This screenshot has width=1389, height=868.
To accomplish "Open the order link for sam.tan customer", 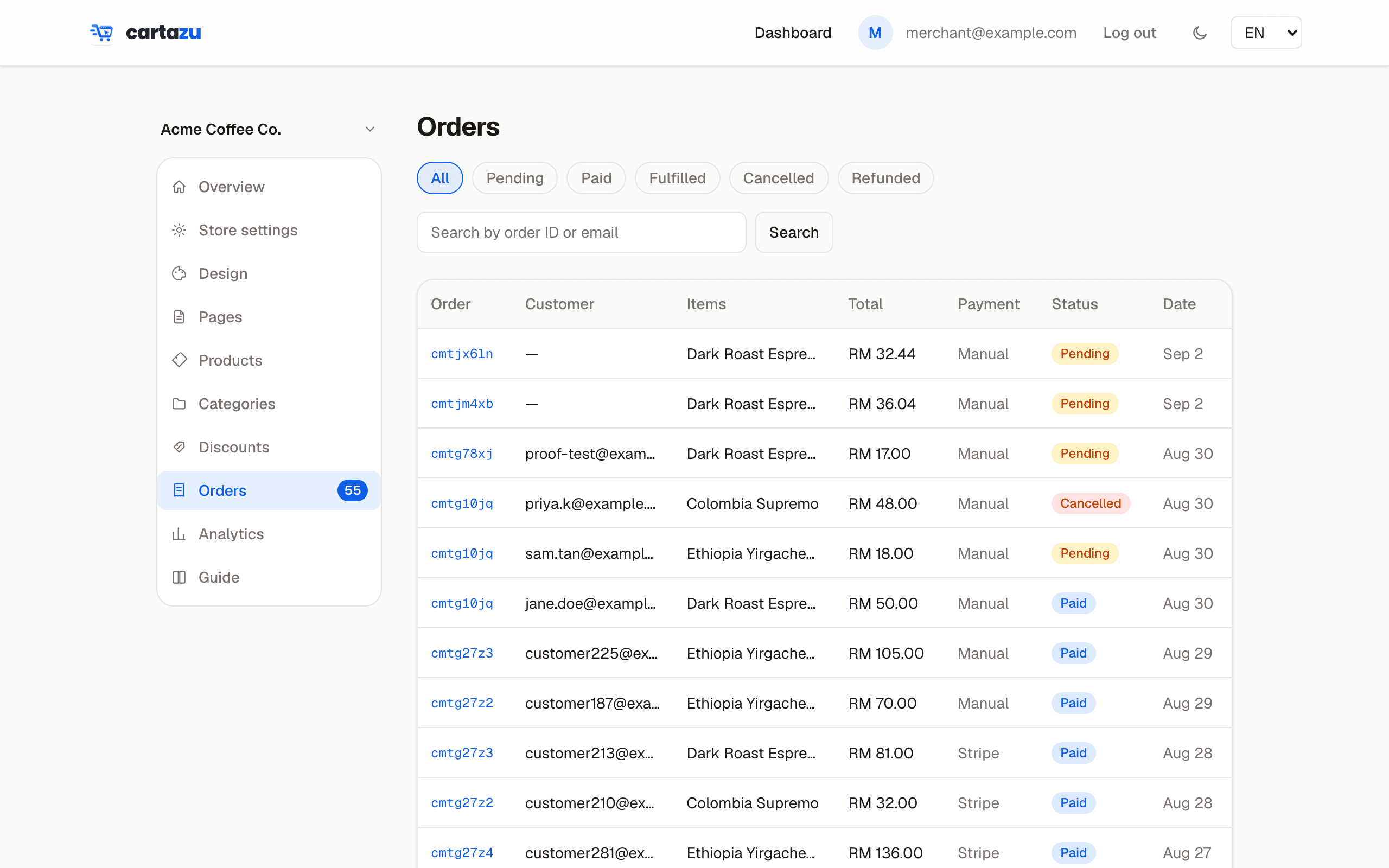I will coord(462,553).
